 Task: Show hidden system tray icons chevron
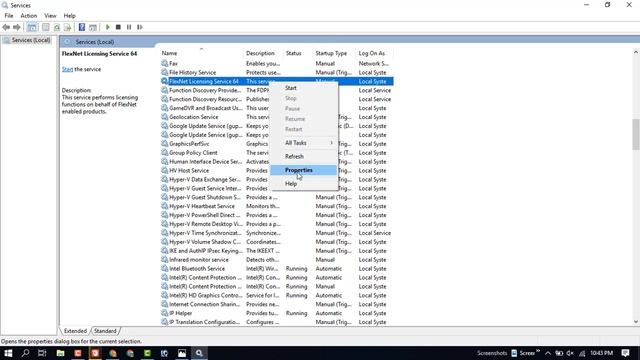pos(548,353)
